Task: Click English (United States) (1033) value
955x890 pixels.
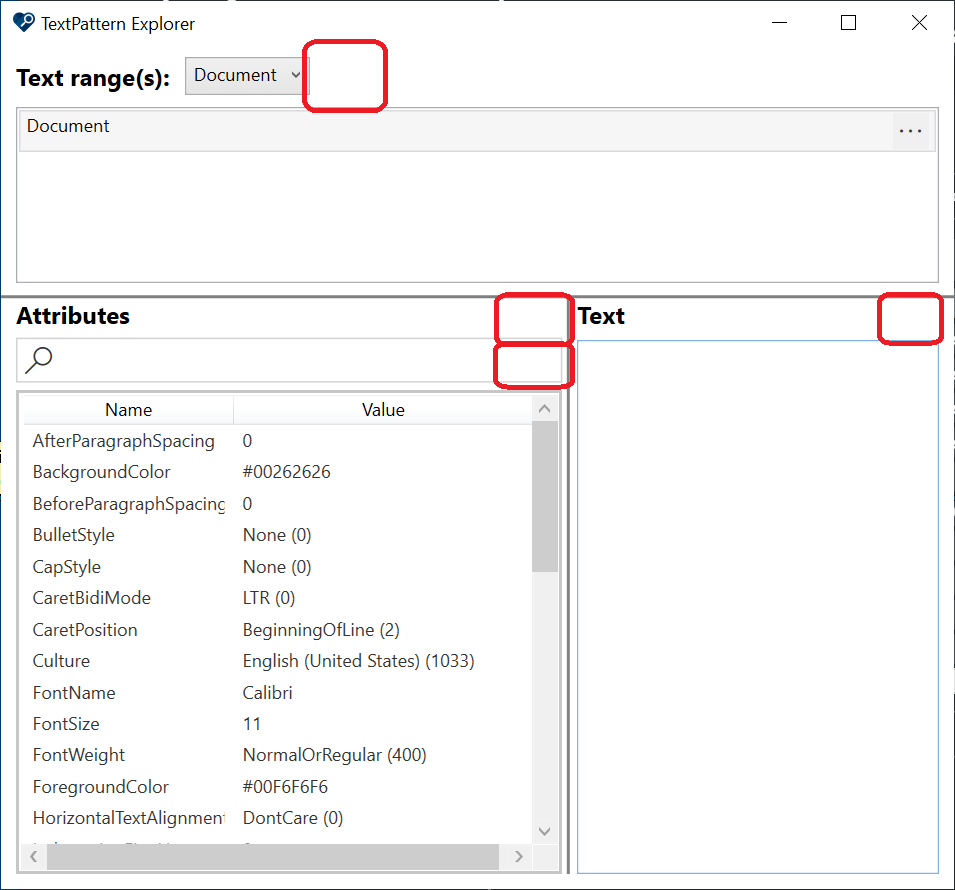Action: 358,661
